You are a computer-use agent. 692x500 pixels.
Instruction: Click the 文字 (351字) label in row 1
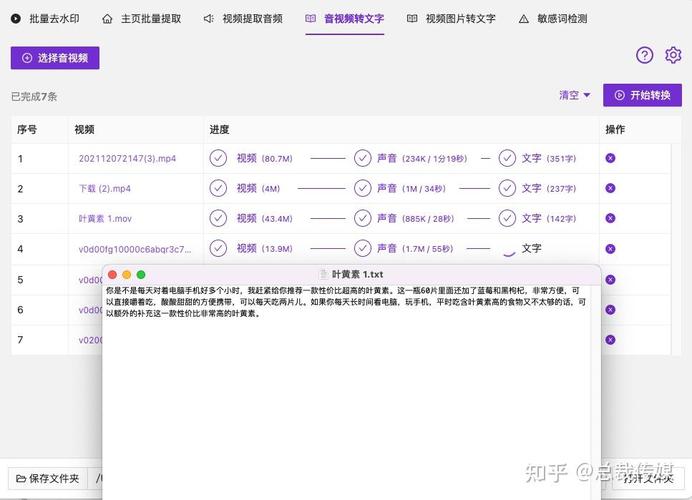click(549, 158)
